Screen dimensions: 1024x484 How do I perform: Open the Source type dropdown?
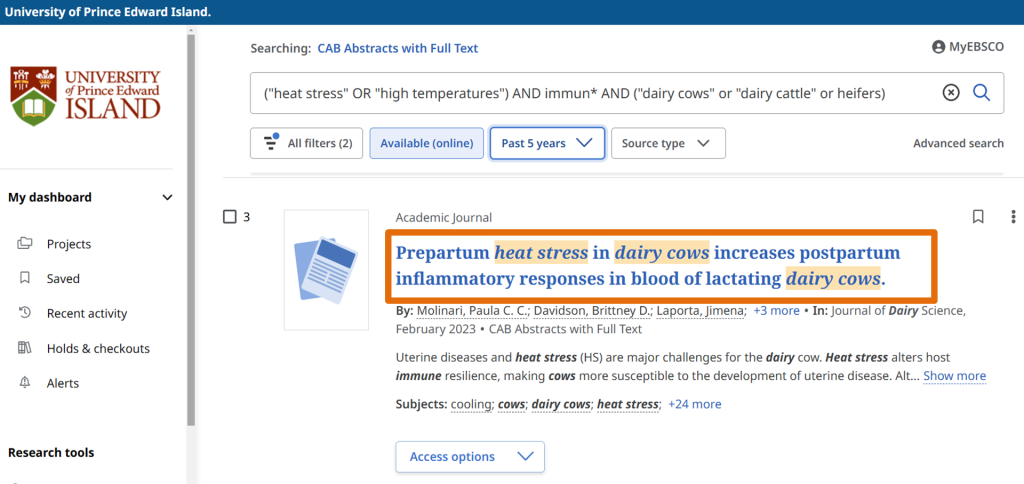[667, 143]
